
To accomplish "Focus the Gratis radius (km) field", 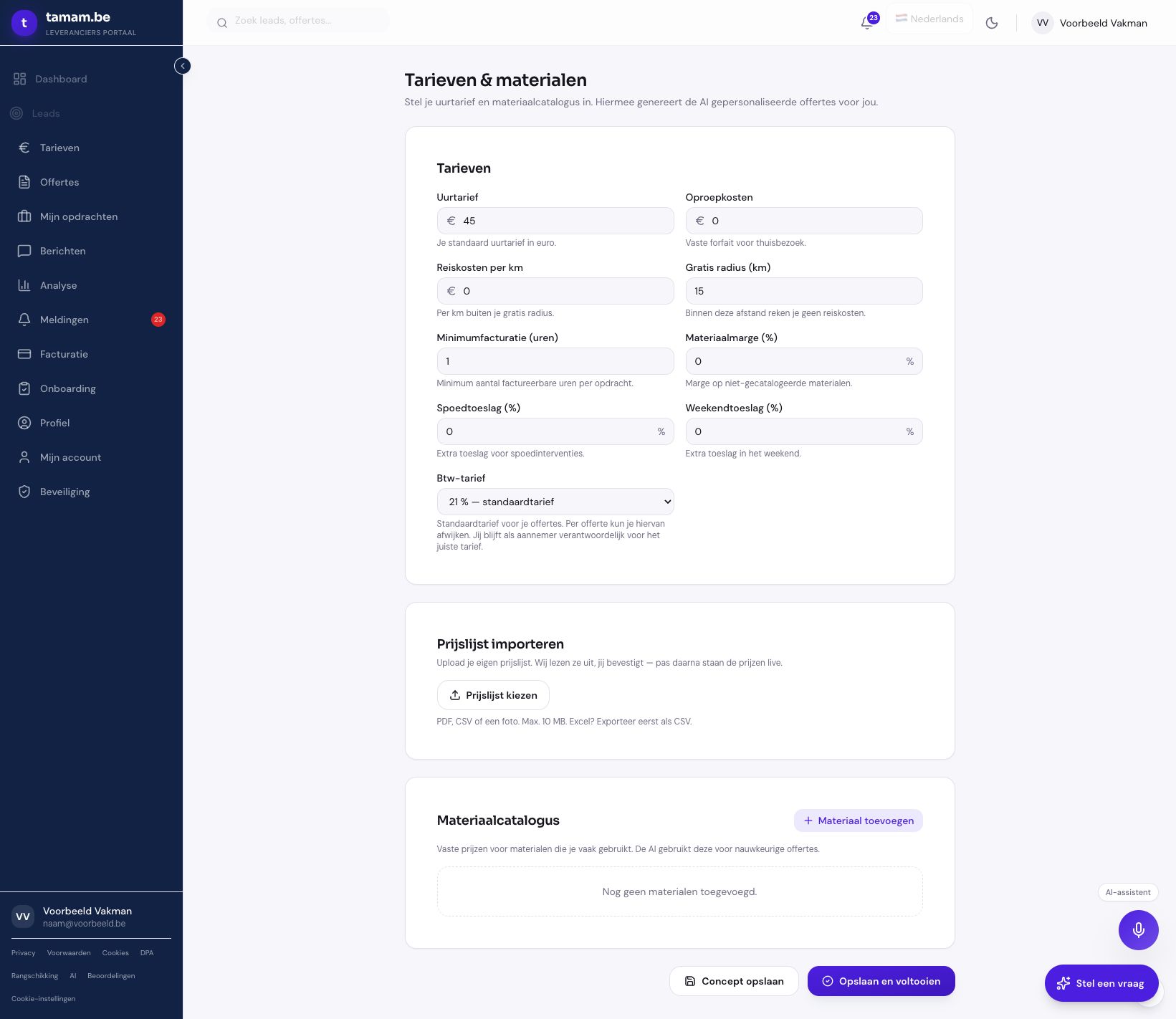I will coord(804,291).
